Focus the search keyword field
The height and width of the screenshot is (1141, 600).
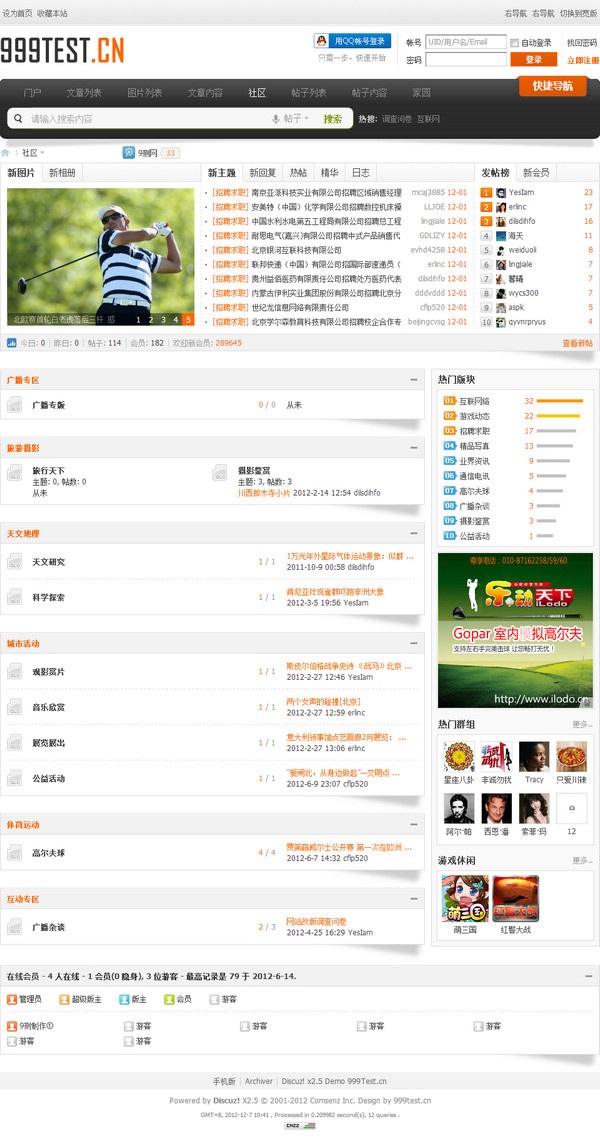(x=149, y=119)
